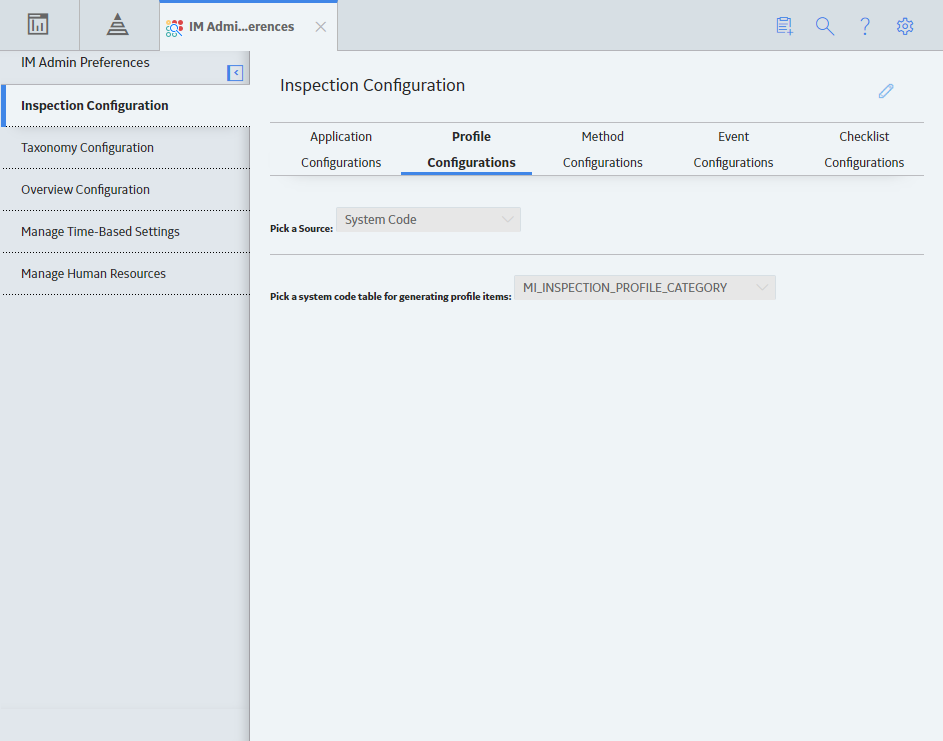Open the asset hierarchy pyramid icon tab

tap(118, 25)
